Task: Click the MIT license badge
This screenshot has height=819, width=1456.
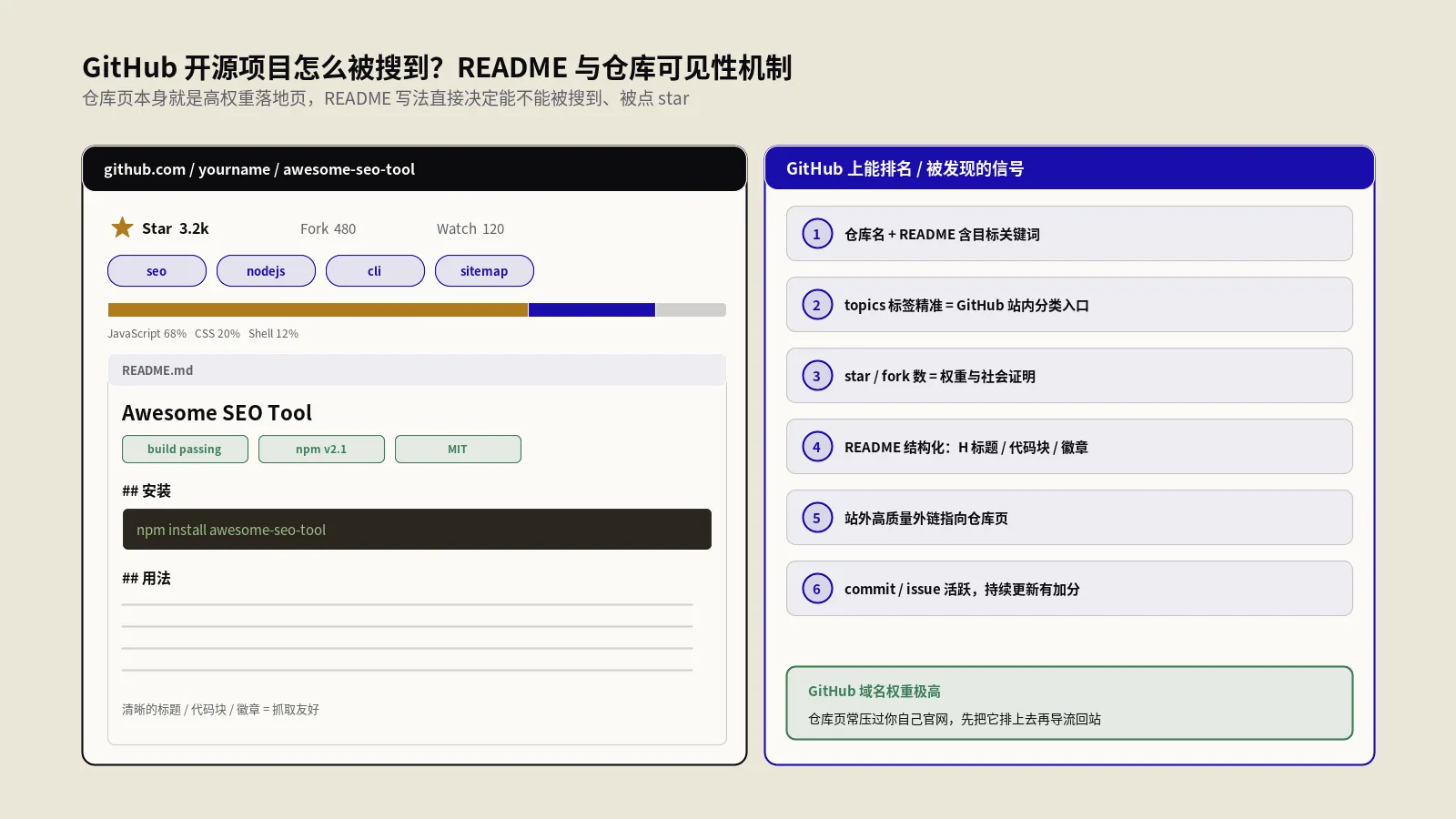Action: 458,449
